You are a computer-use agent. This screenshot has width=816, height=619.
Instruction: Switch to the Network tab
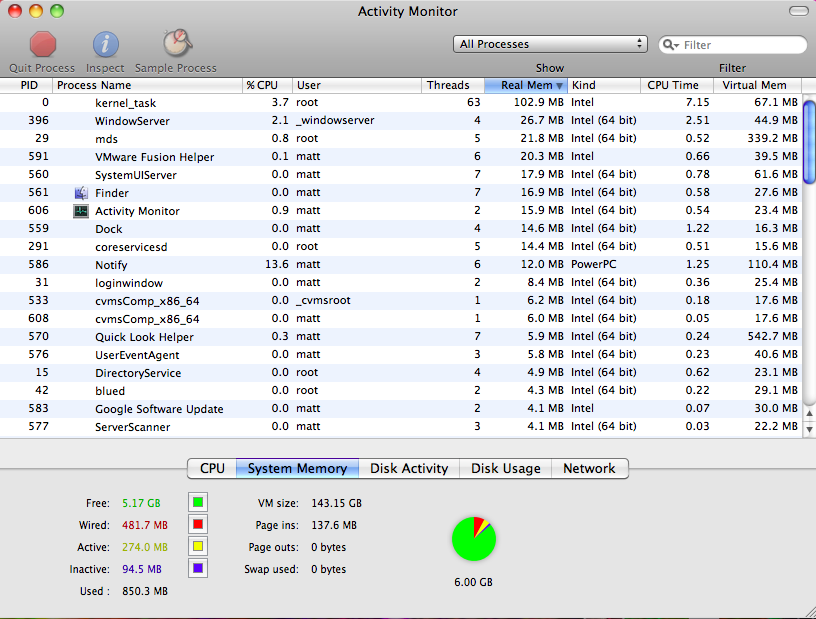[589, 469]
